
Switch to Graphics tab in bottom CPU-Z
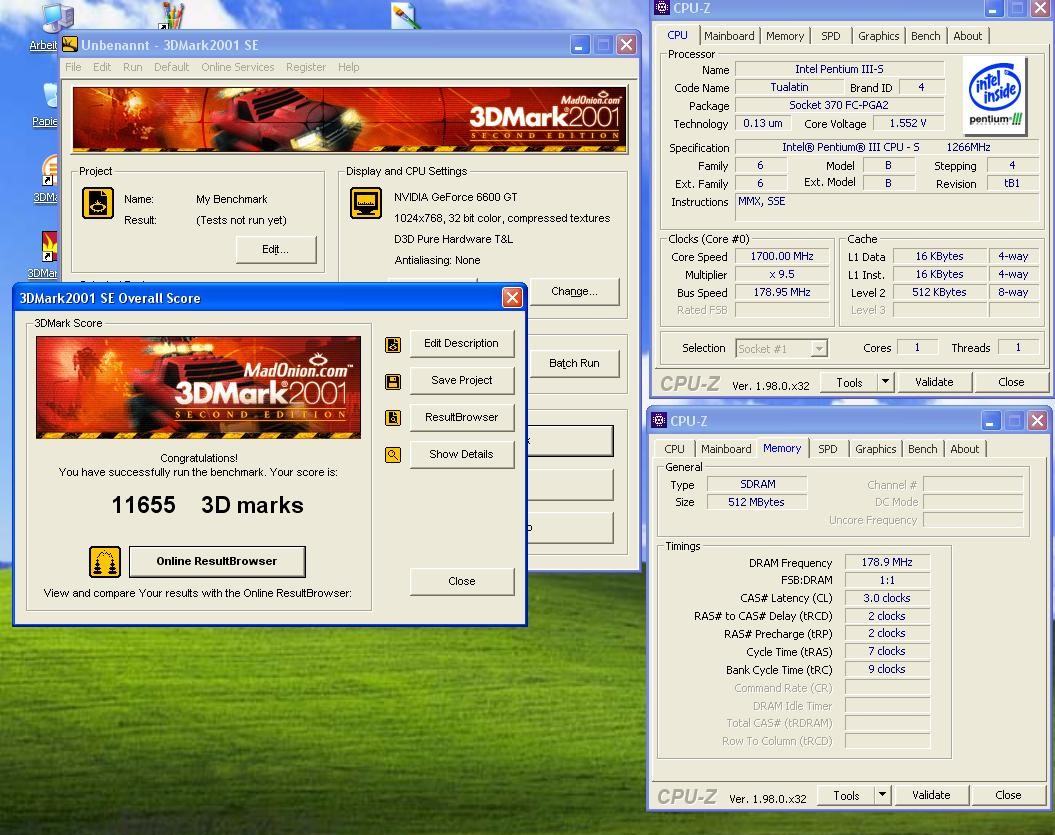click(x=875, y=449)
